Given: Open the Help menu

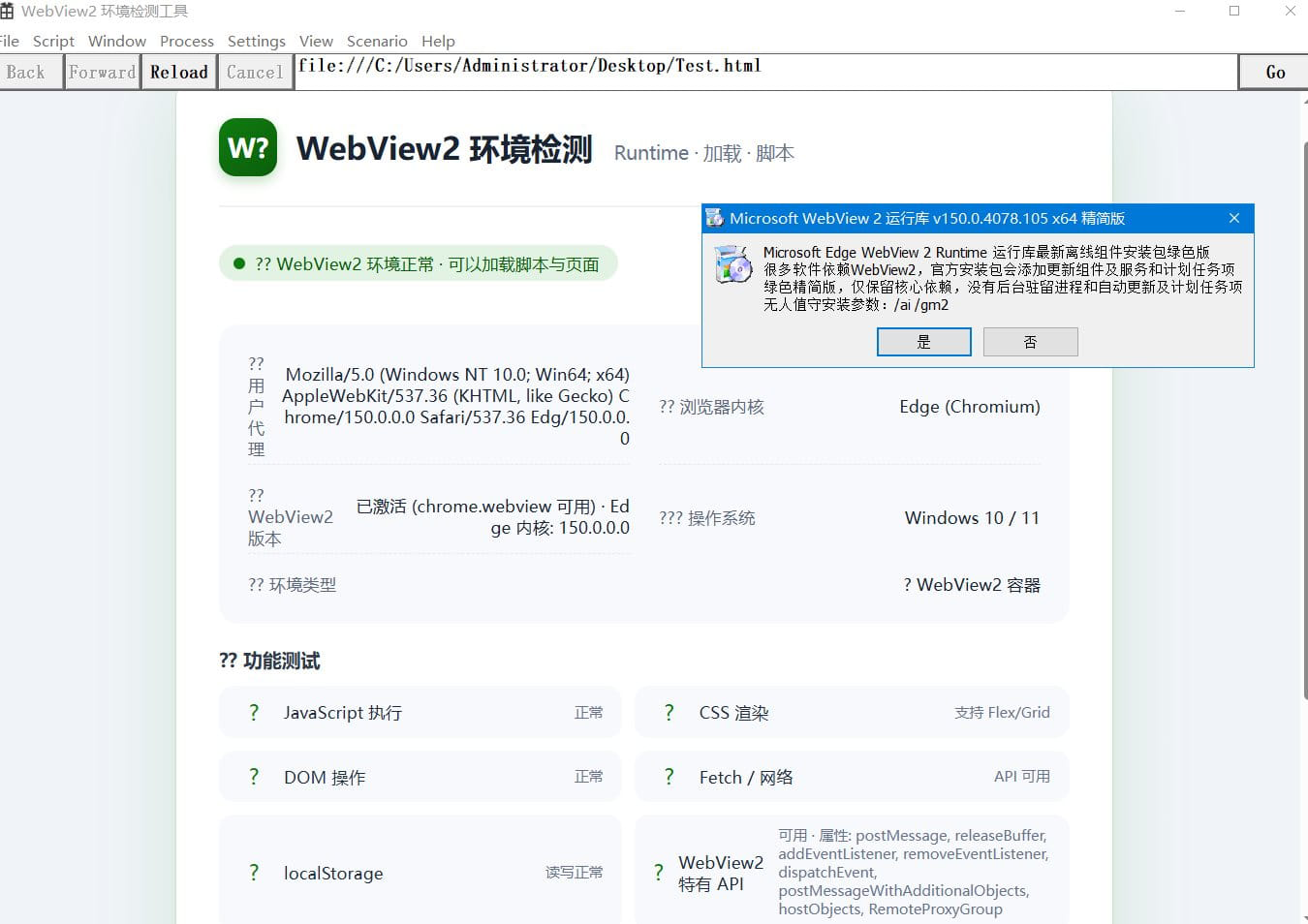Looking at the screenshot, I should 438,41.
